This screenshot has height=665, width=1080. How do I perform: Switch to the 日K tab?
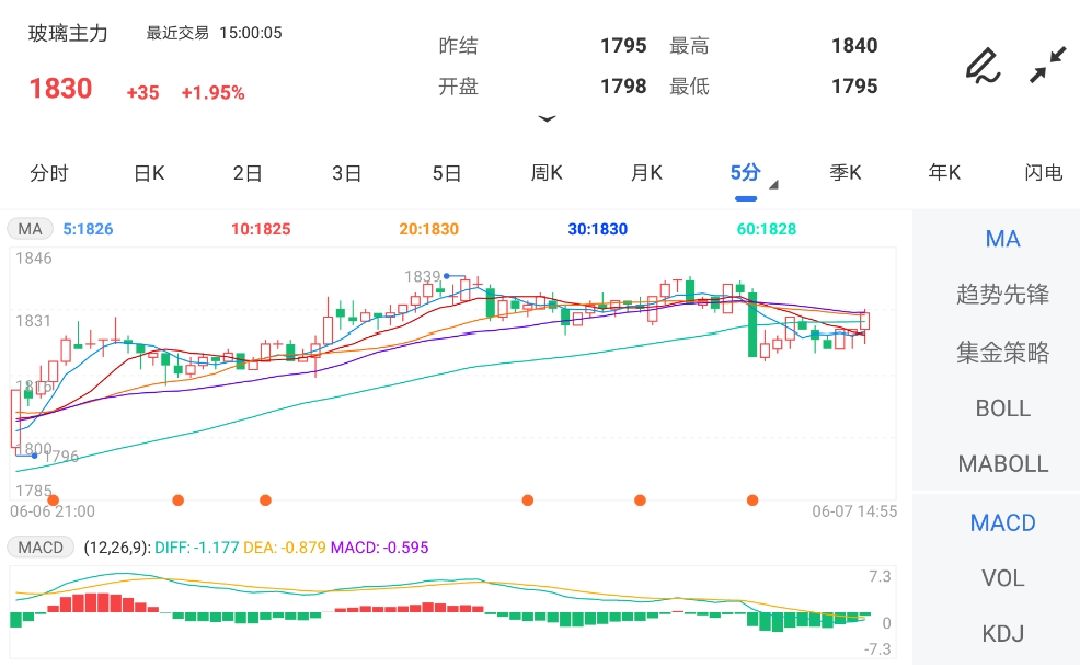(149, 173)
